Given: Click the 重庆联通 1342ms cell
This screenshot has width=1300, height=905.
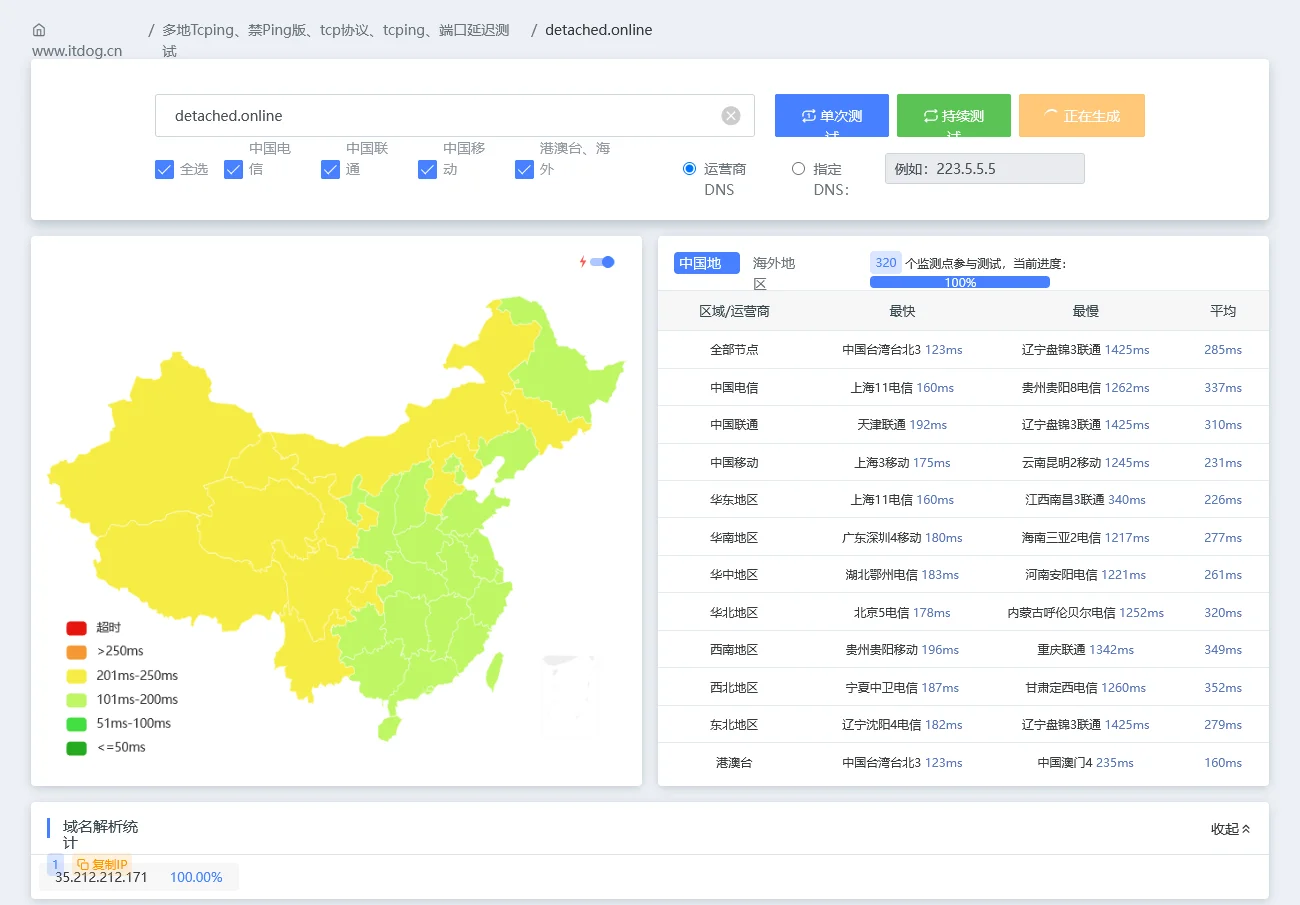Looking at the screenshot, I should pos(1086,650).
